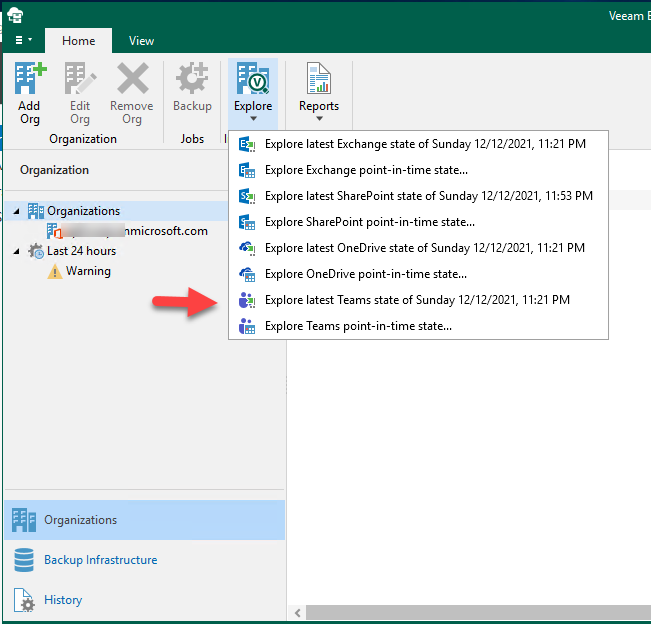Open the Reports ribbon button
Viewport: 651px width, 624px height.
click(319, 90)
